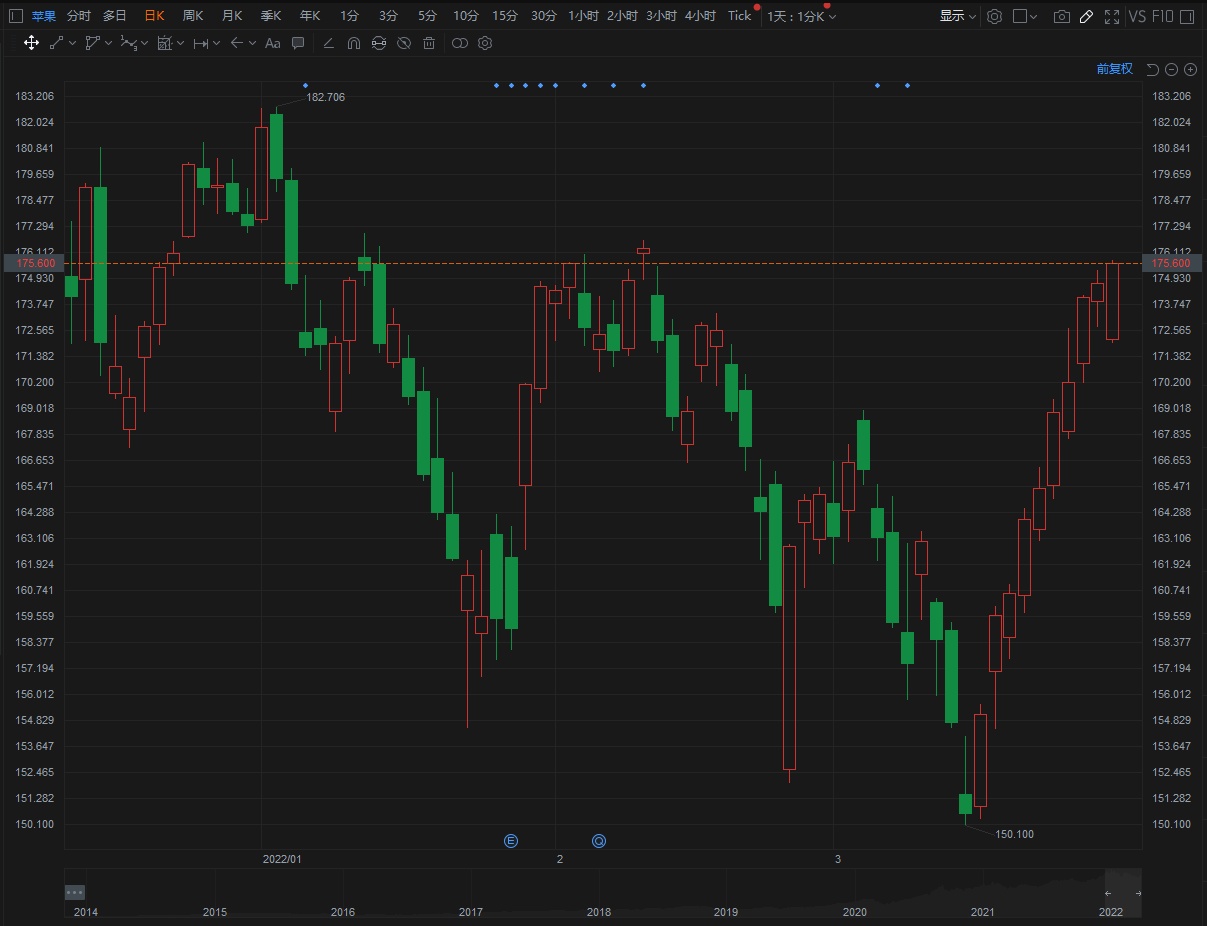Click the E earnings event marker
Viewport: 1207px width, 926px height.
(511, 841)
